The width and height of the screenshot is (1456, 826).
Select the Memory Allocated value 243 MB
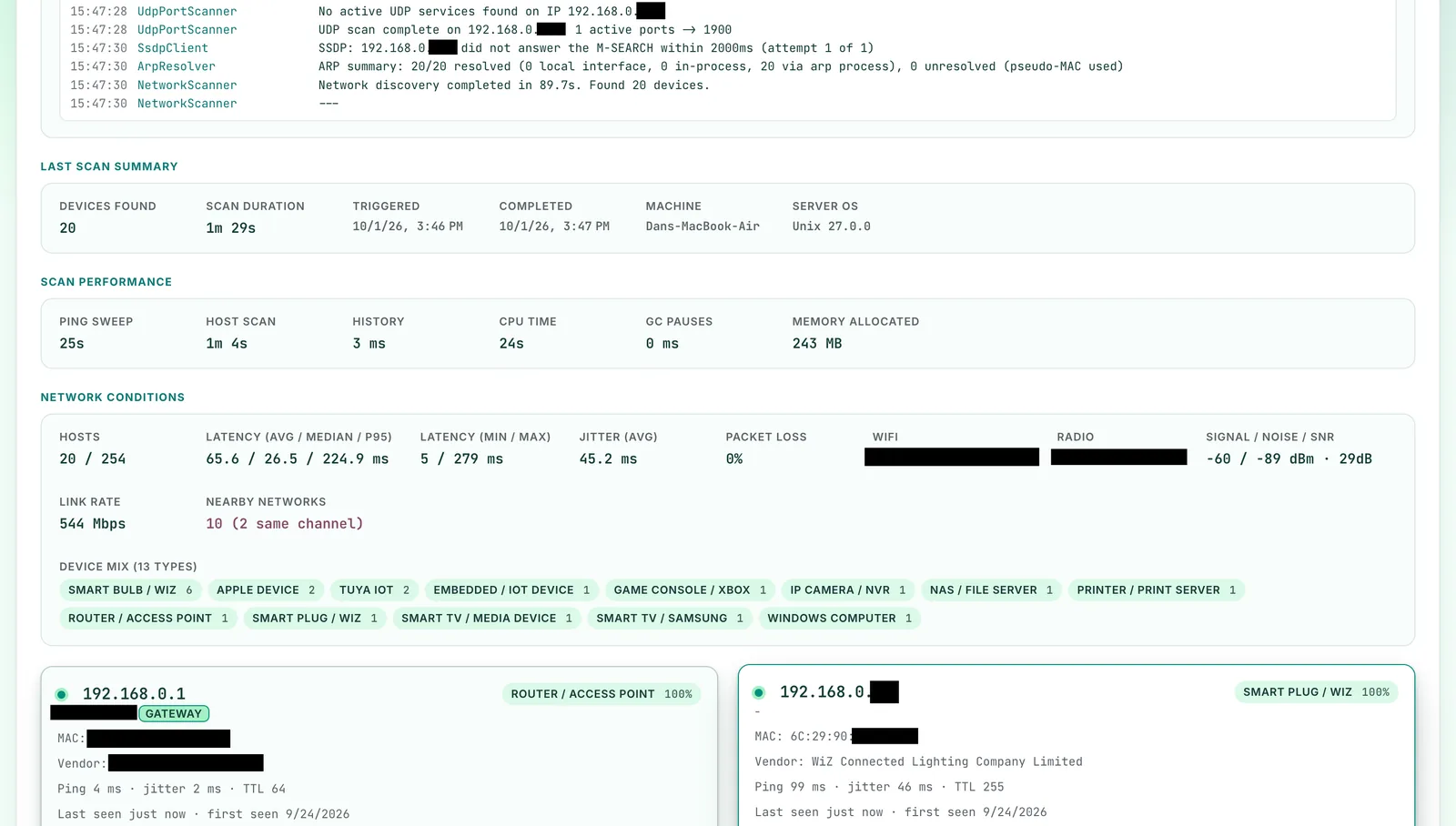coord(817,344)
